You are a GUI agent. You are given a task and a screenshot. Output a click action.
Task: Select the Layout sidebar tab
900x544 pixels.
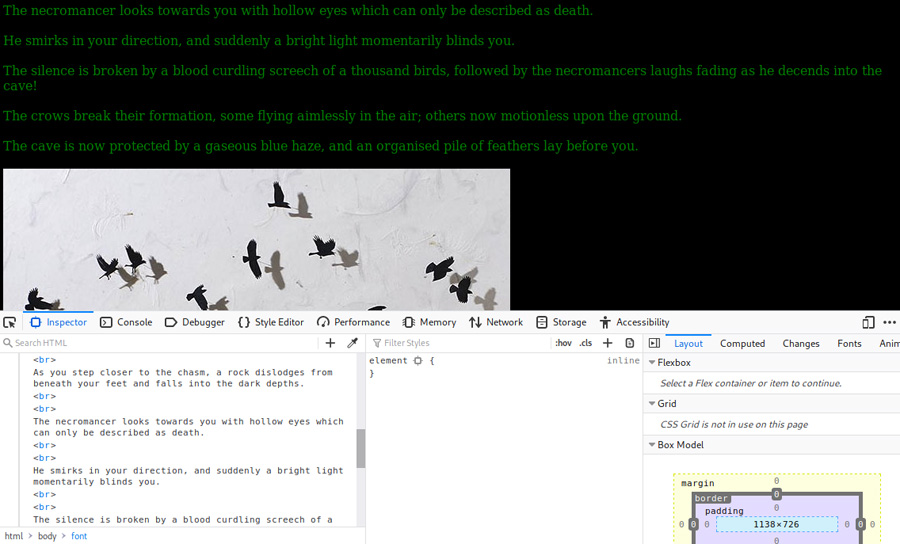click(688, 343)
